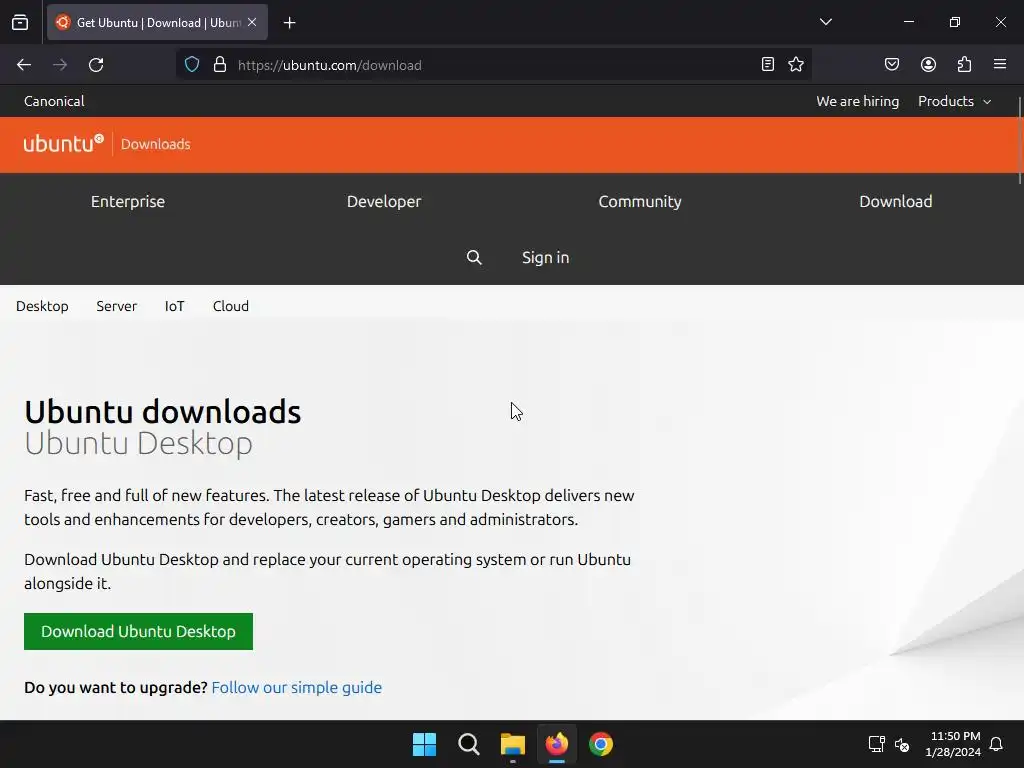Open tracking protection shield icon
The height and width of the screenshot is (768, 1024).
[192, 65]
